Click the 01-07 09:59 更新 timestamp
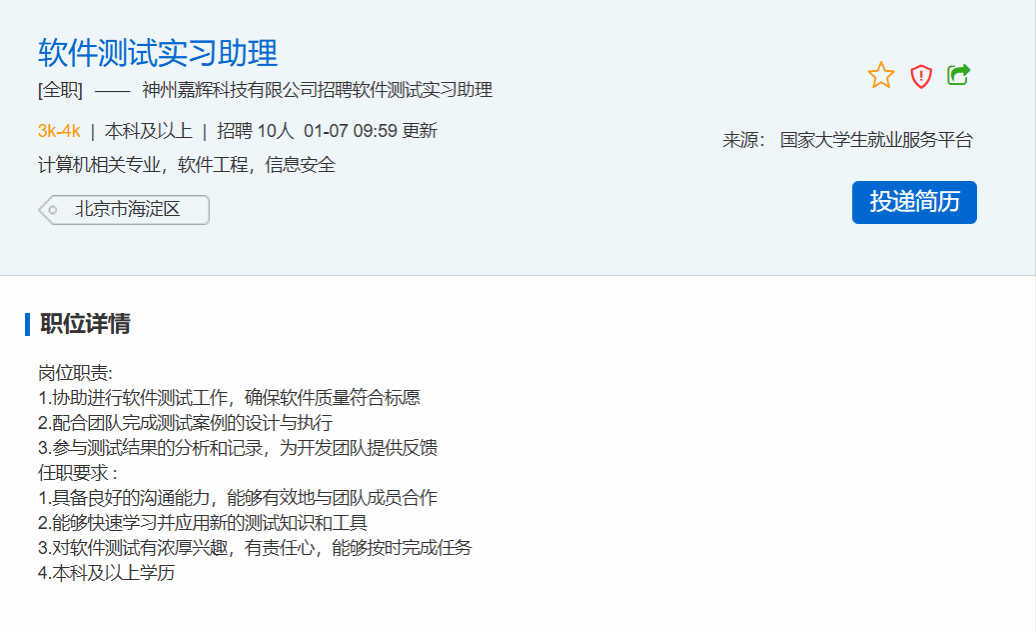Image resolution: width=1036 pixels, height=632 pixels. coord(370,131)
